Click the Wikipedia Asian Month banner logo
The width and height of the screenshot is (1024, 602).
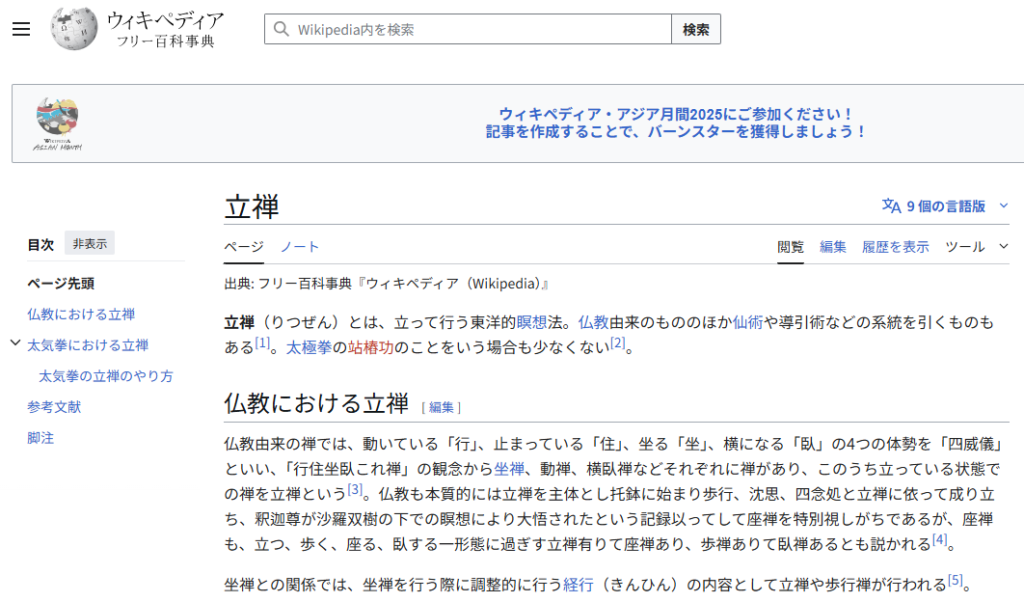tap(58, 124)
